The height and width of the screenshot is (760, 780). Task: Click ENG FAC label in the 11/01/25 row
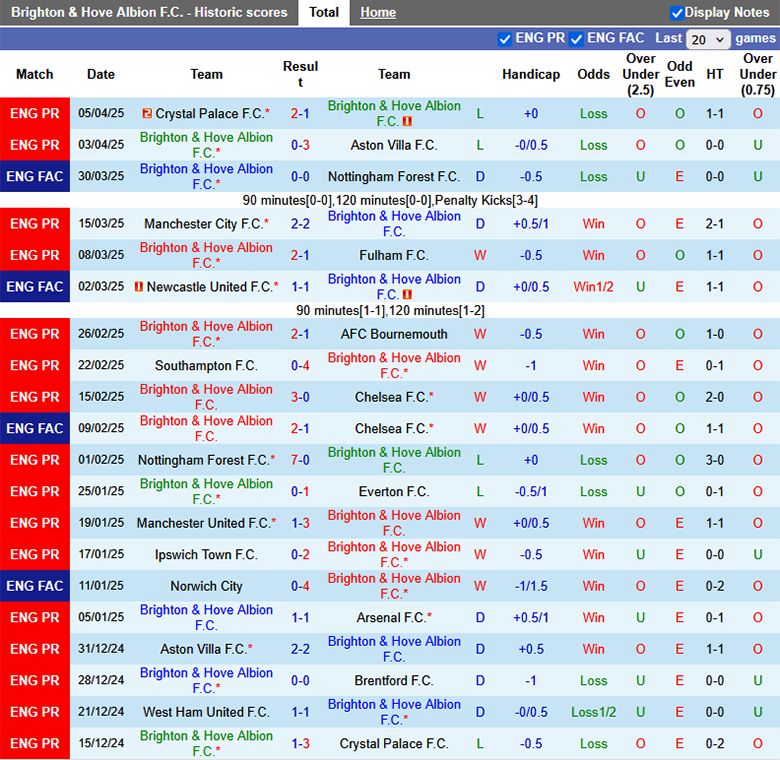(35, 586)
